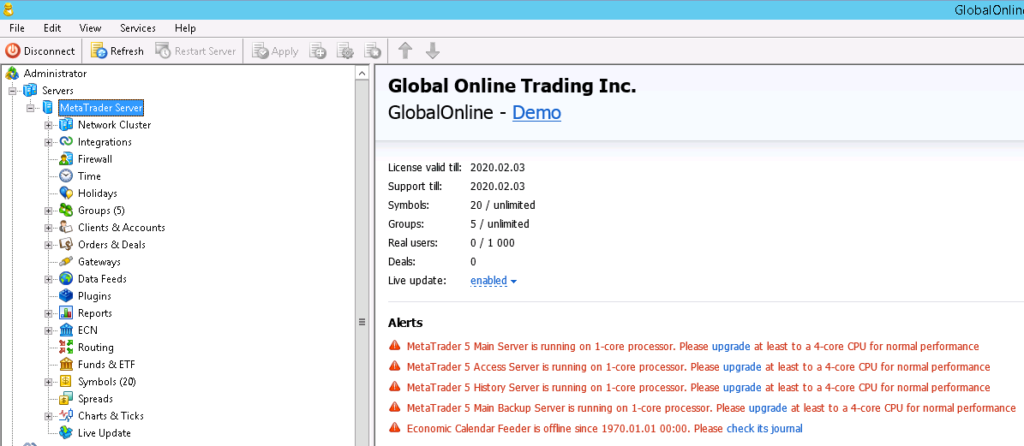Open the Edit menu

(x=52, y=28)
